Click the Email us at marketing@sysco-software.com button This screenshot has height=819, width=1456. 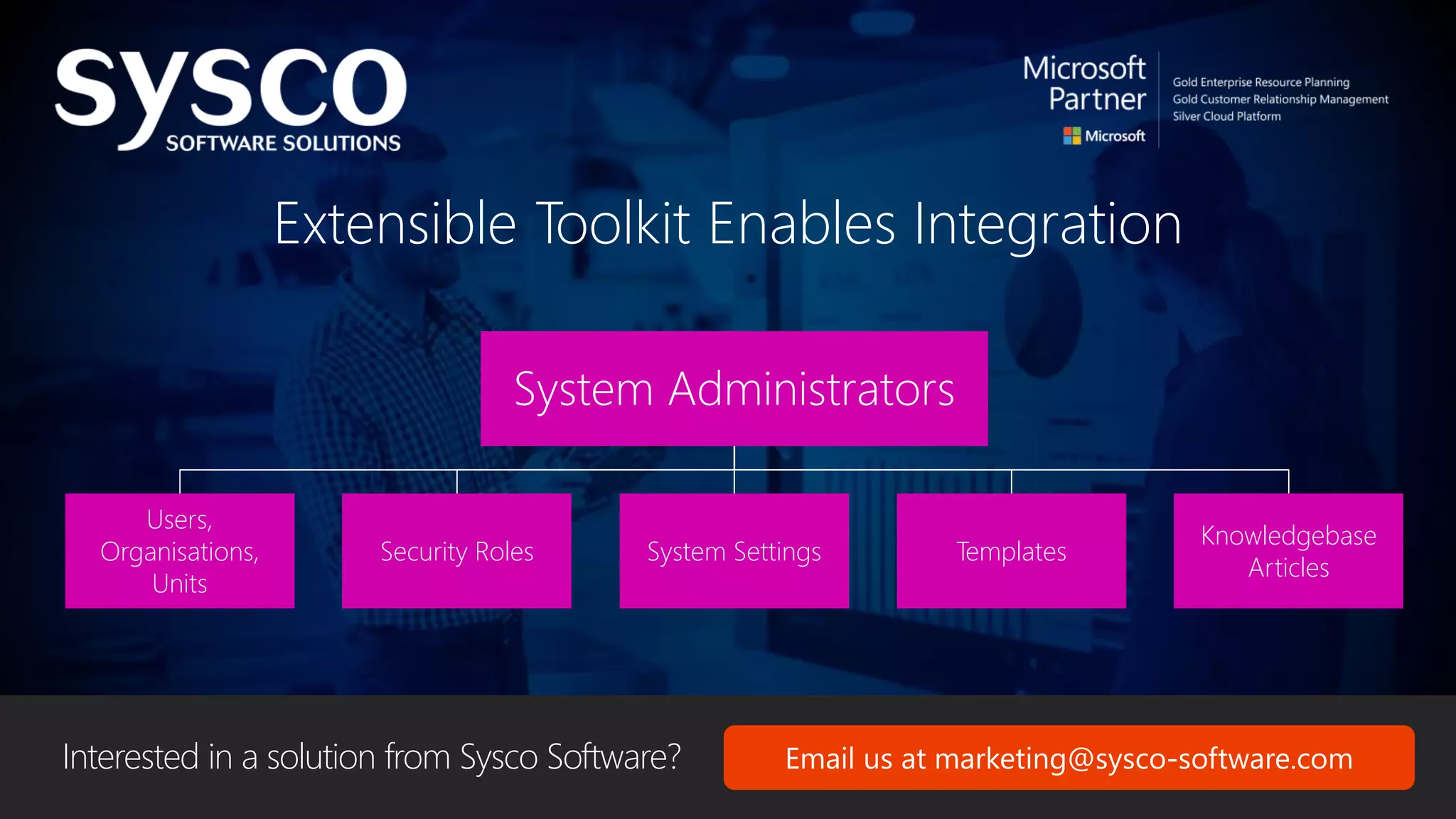pos(1069,758)
